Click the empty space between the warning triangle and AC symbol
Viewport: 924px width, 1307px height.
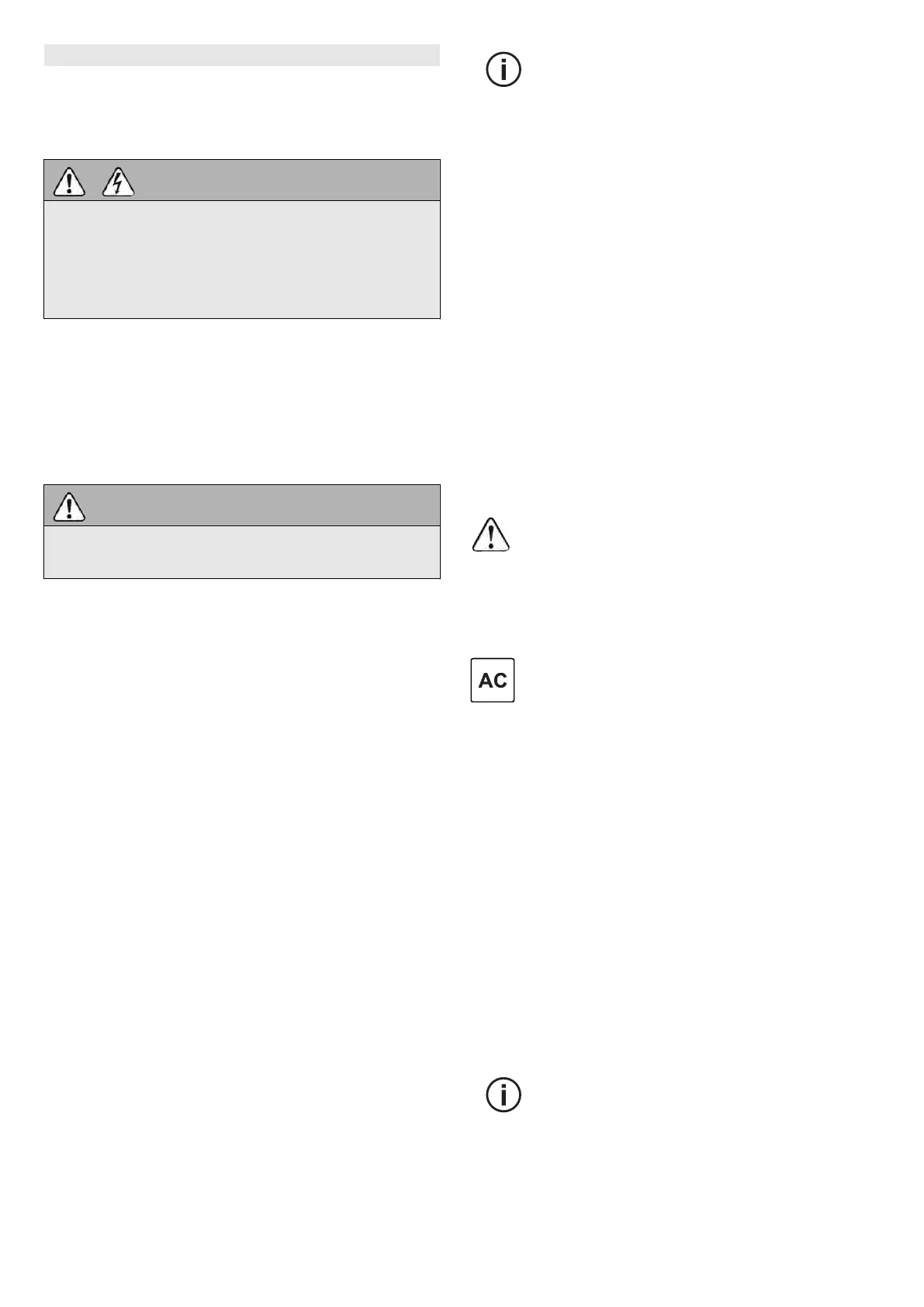click(x=492, y=605)
